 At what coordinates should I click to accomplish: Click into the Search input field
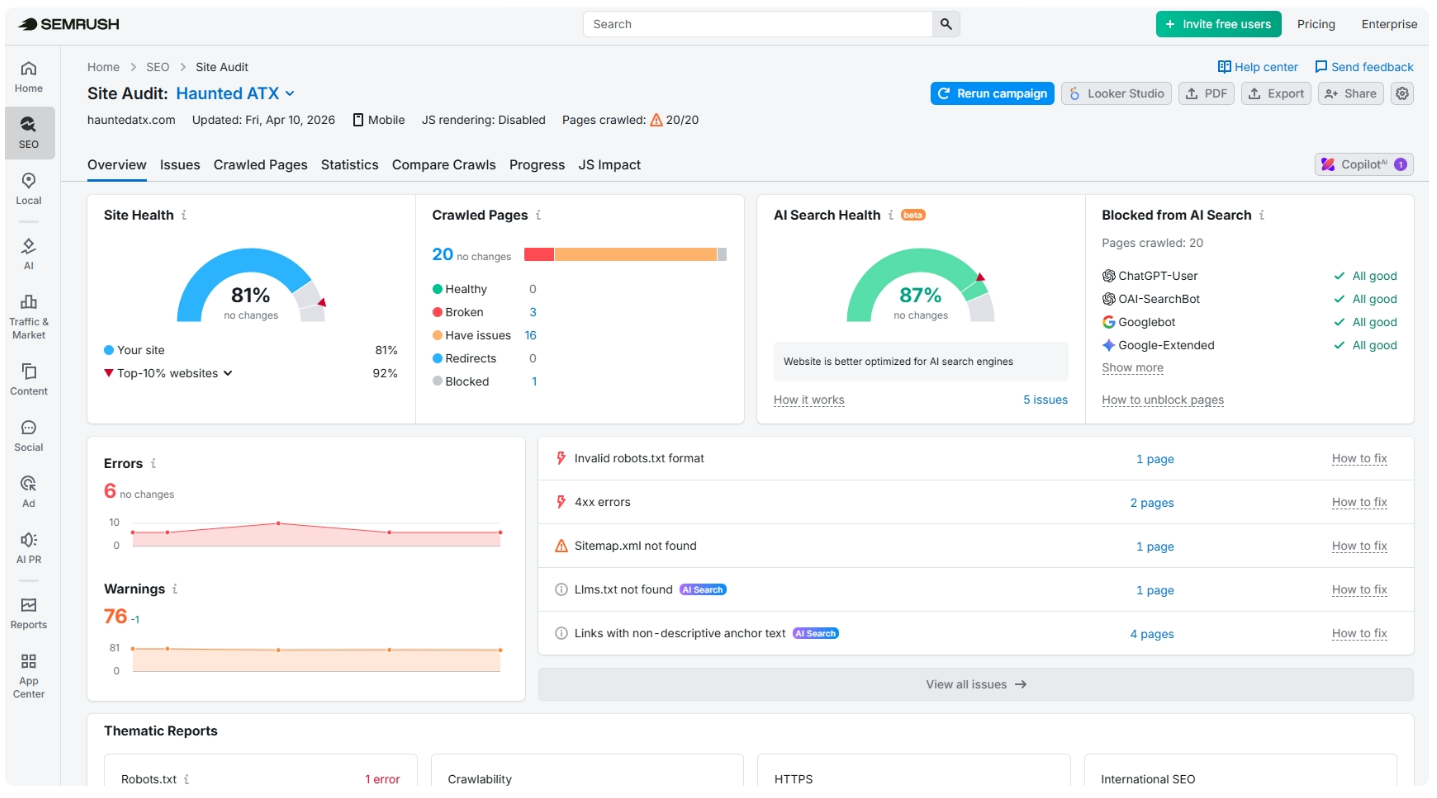[758, 24]
